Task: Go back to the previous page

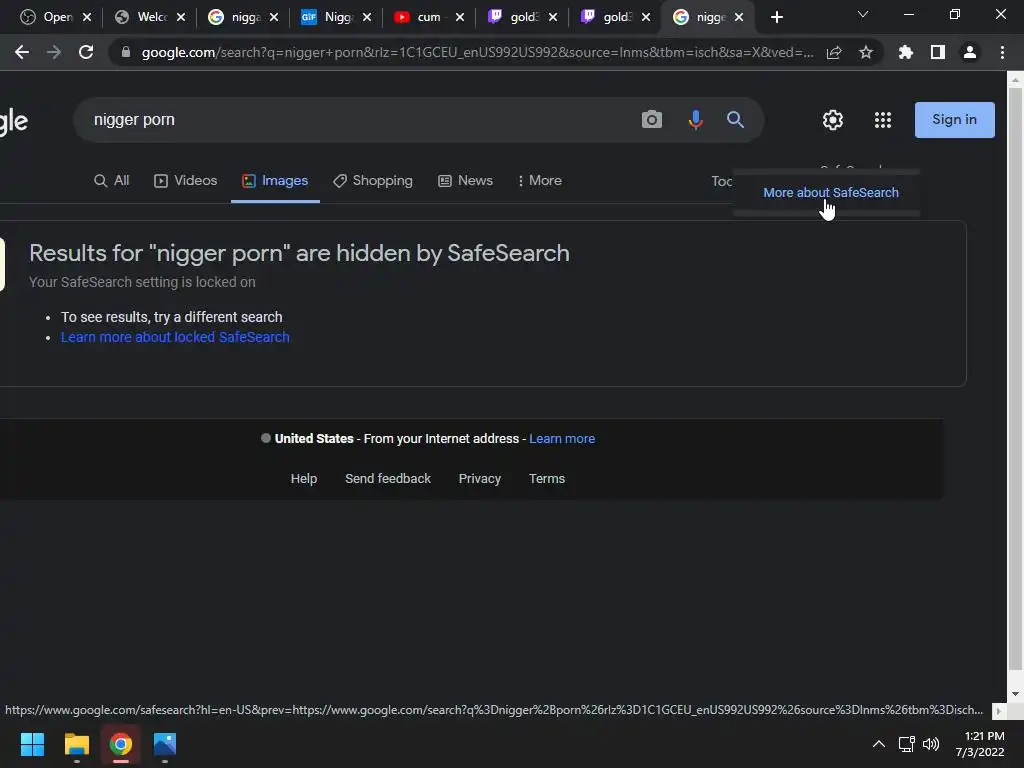Action: 22,52
